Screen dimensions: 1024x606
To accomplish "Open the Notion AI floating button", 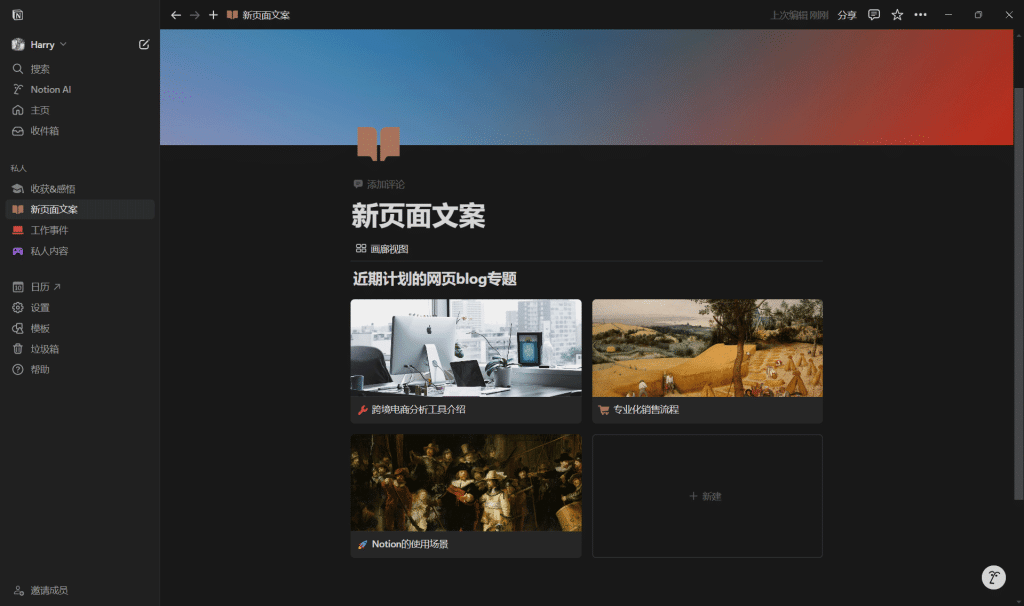I will 993,577.
